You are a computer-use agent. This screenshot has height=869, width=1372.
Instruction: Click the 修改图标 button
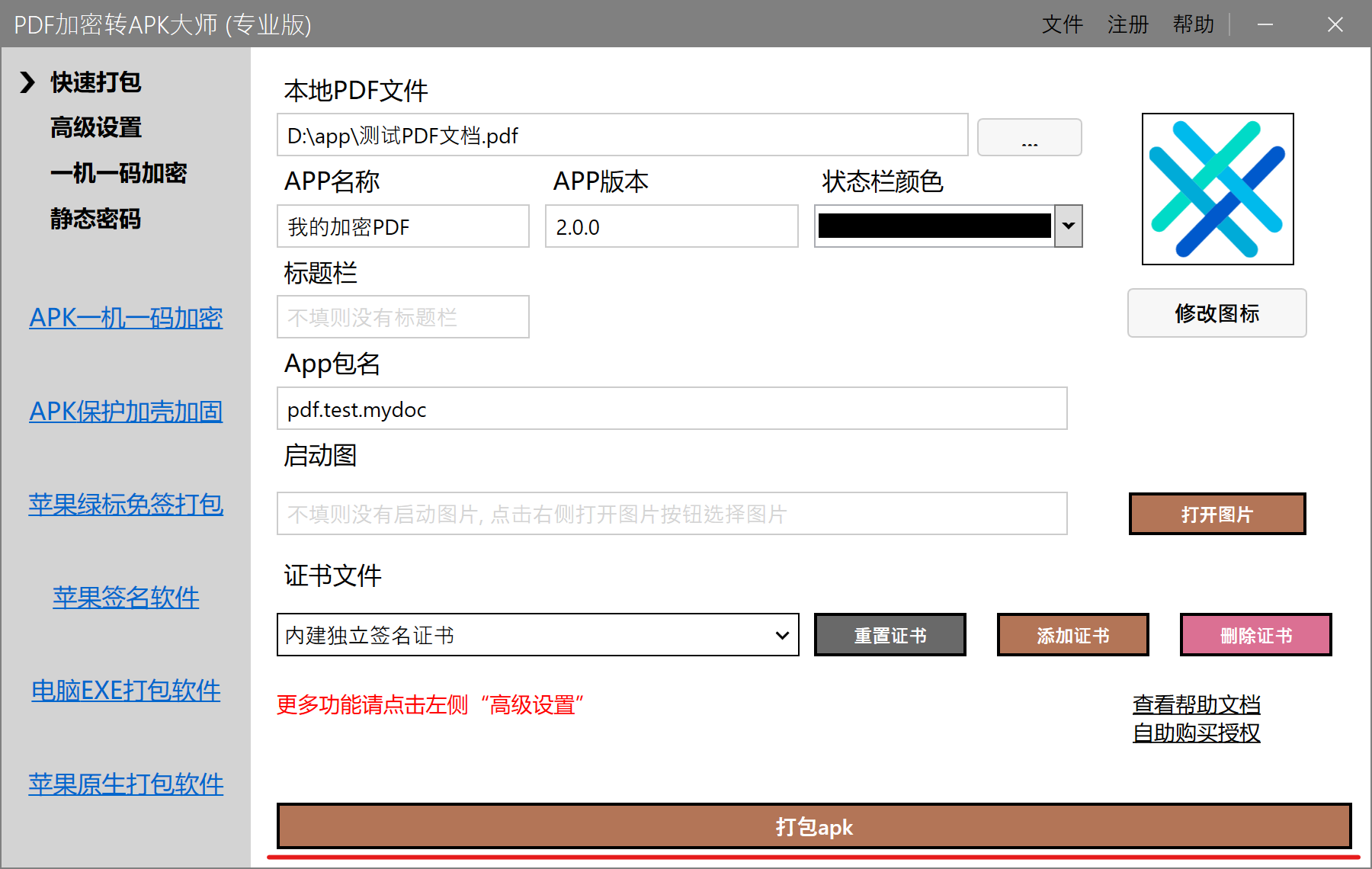coord(1217,313)
